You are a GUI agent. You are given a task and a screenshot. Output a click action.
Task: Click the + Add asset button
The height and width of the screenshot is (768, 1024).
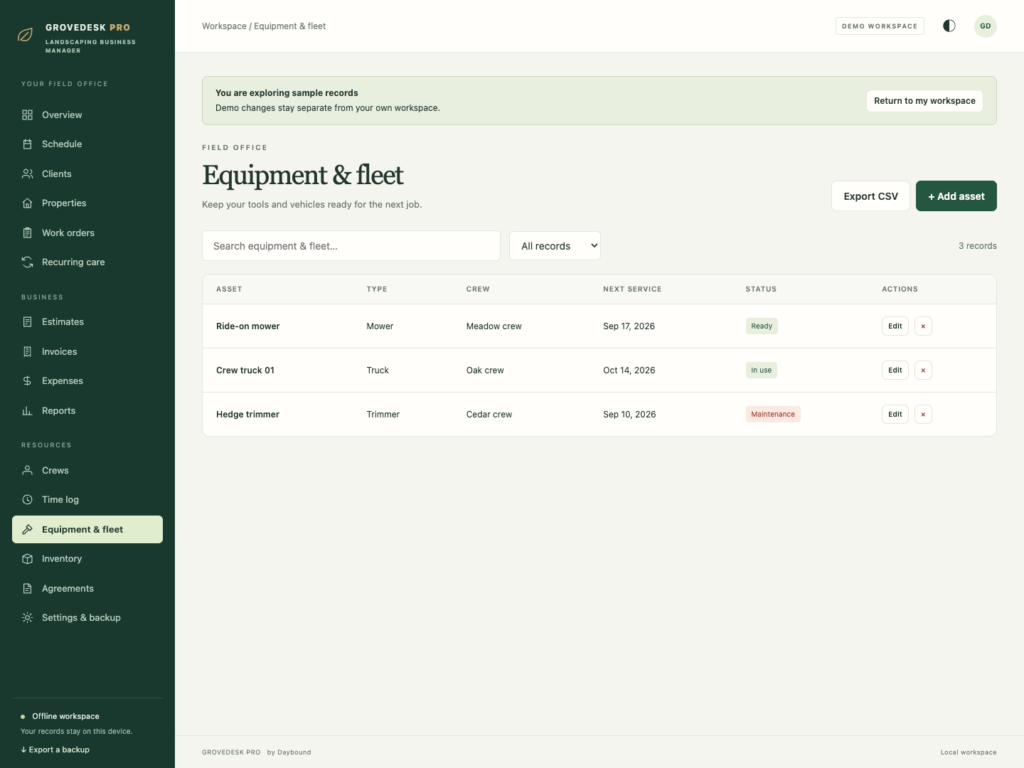coord(956,196)
